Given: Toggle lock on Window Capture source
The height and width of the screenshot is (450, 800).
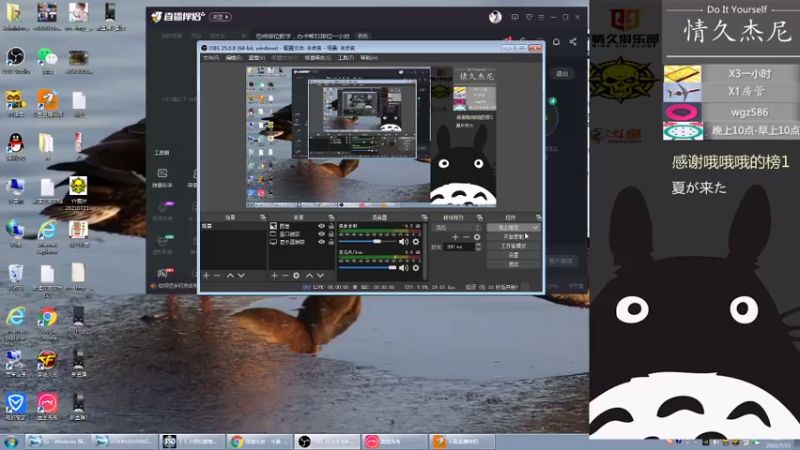Looking at the screenshot, I should [x=331, y=234].
